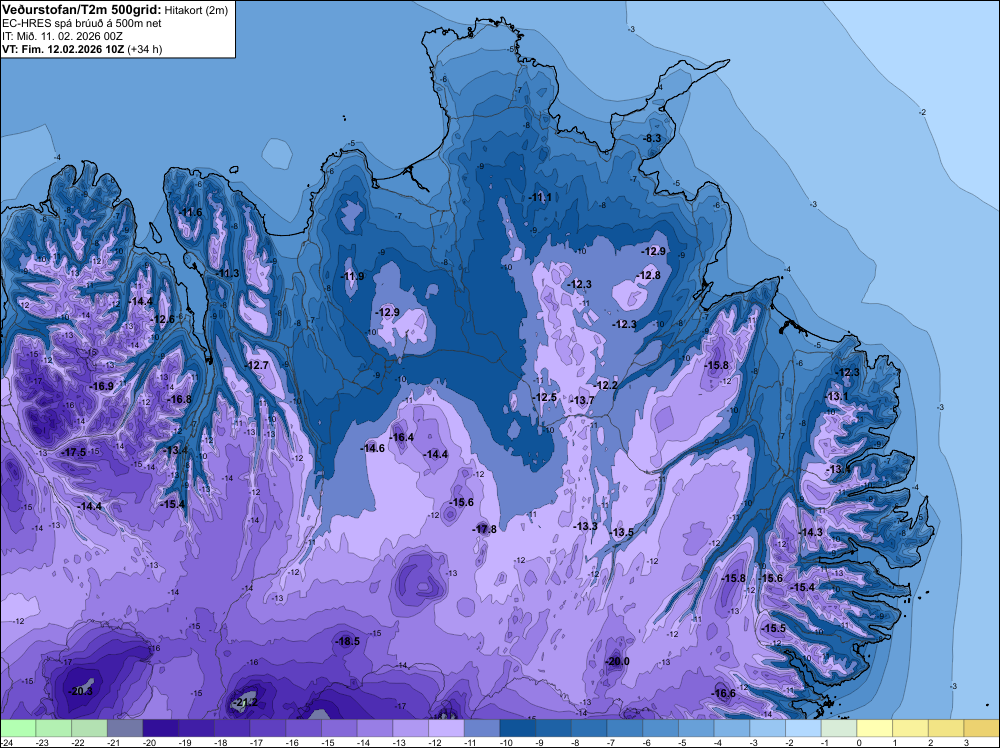Screen dimensions: 1000x748
Task: Select the -15.5 temperature reading
Action: point(774,628)
